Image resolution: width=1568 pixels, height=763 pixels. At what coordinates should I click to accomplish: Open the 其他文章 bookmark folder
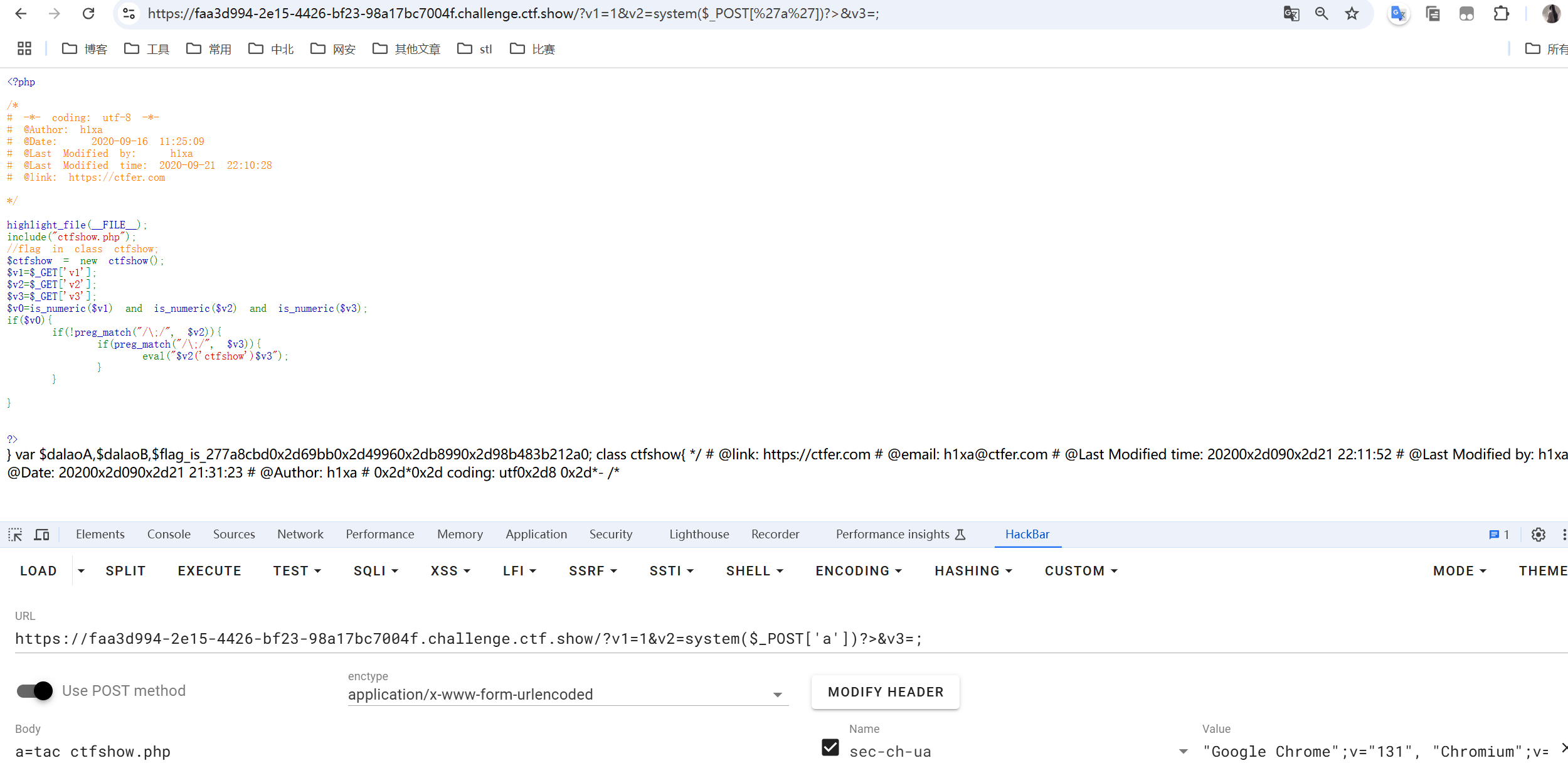406,49
